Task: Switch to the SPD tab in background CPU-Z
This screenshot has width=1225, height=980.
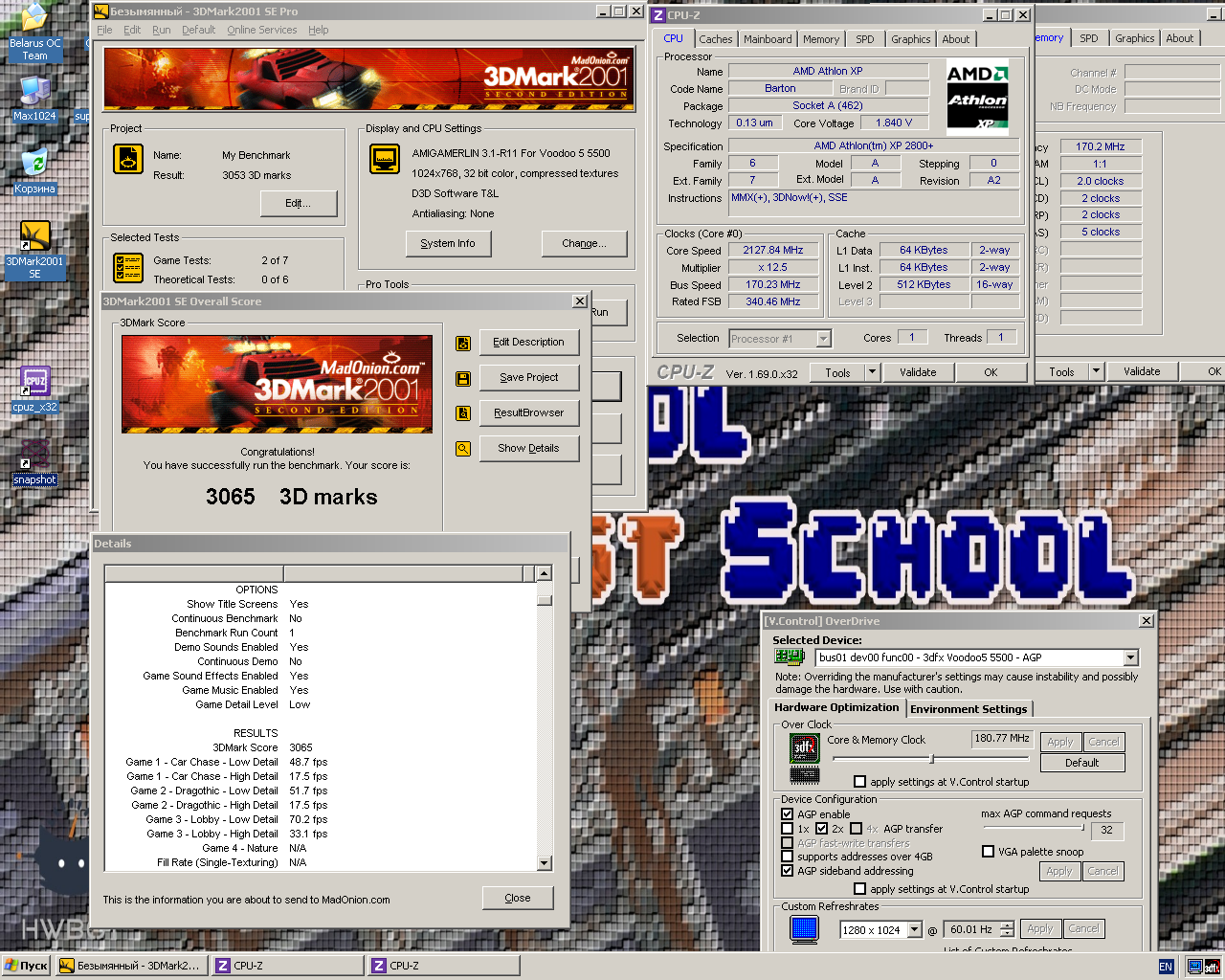Action: (1089, 38)
